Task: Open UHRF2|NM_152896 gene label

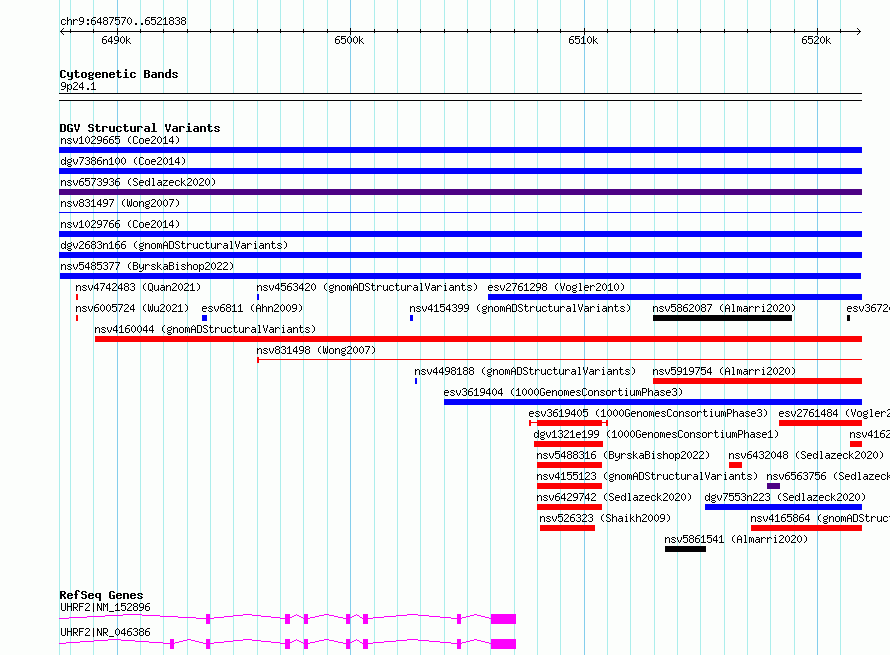Action: (x=105, y=607)
